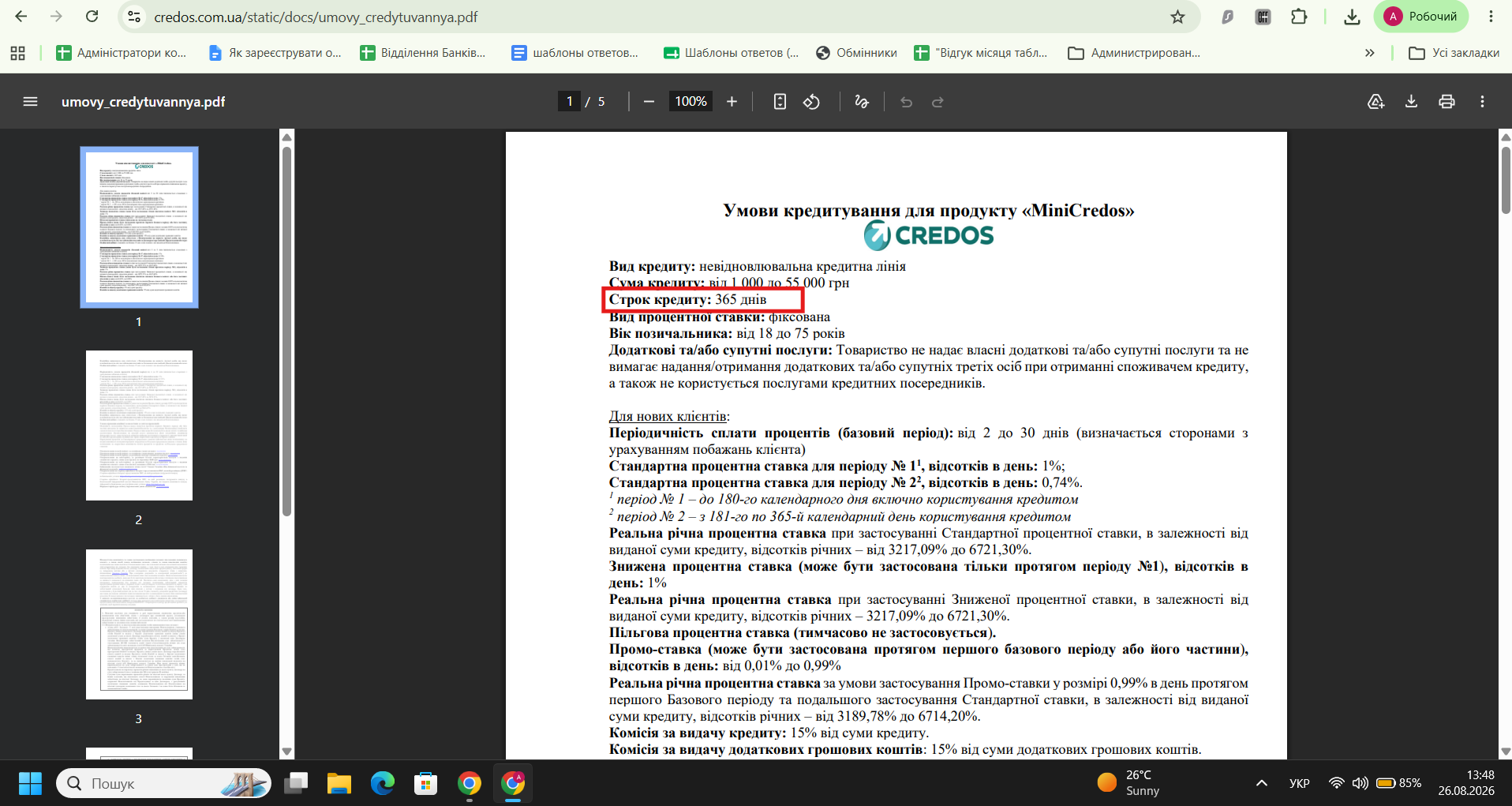The height and width of the screenshot is (806, 1512).
Task: Click the dark square extension icon
Action: [x=1263, y=17]
